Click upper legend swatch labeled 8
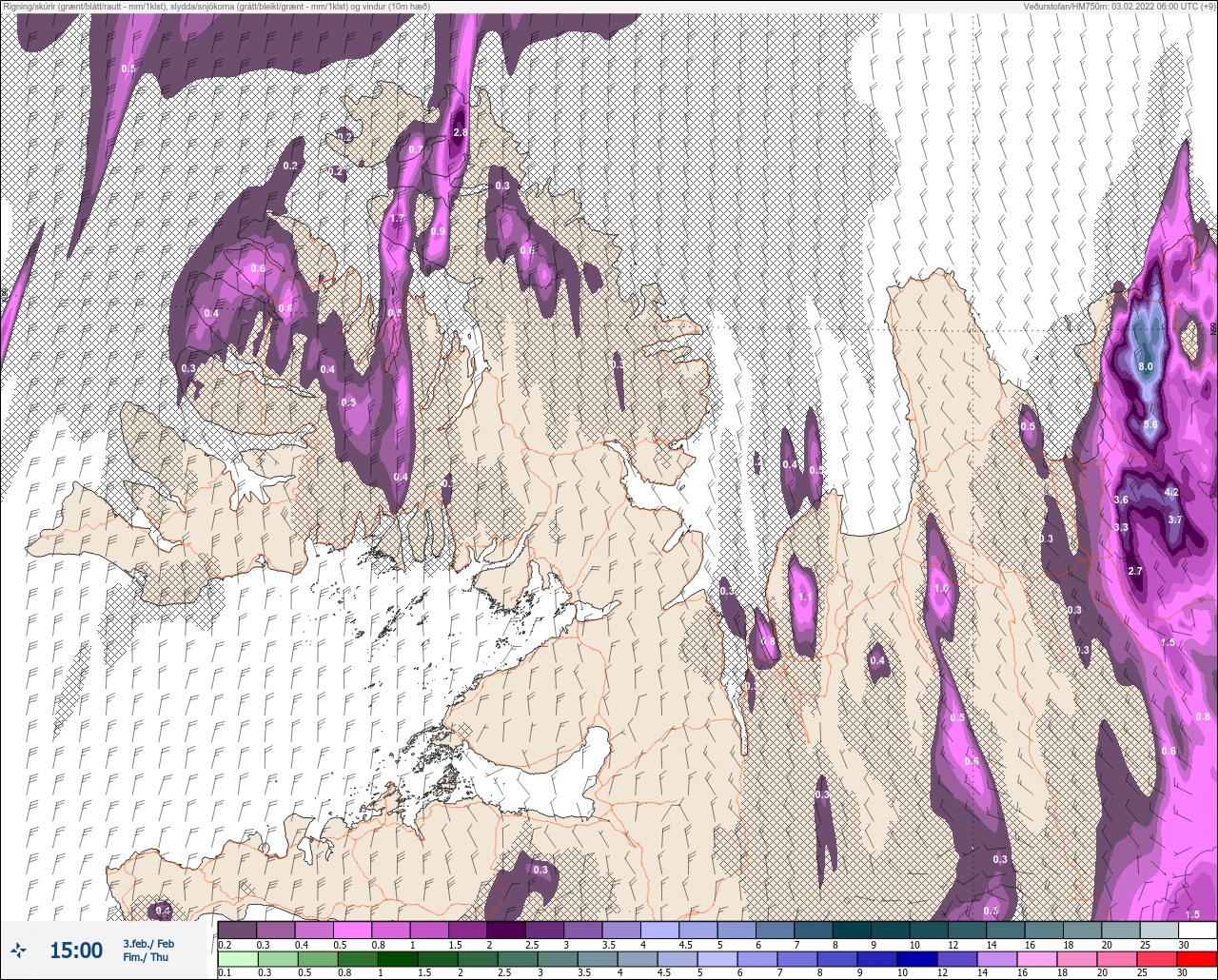Viewport: 1218px width, 980px height. pos(851,930)
